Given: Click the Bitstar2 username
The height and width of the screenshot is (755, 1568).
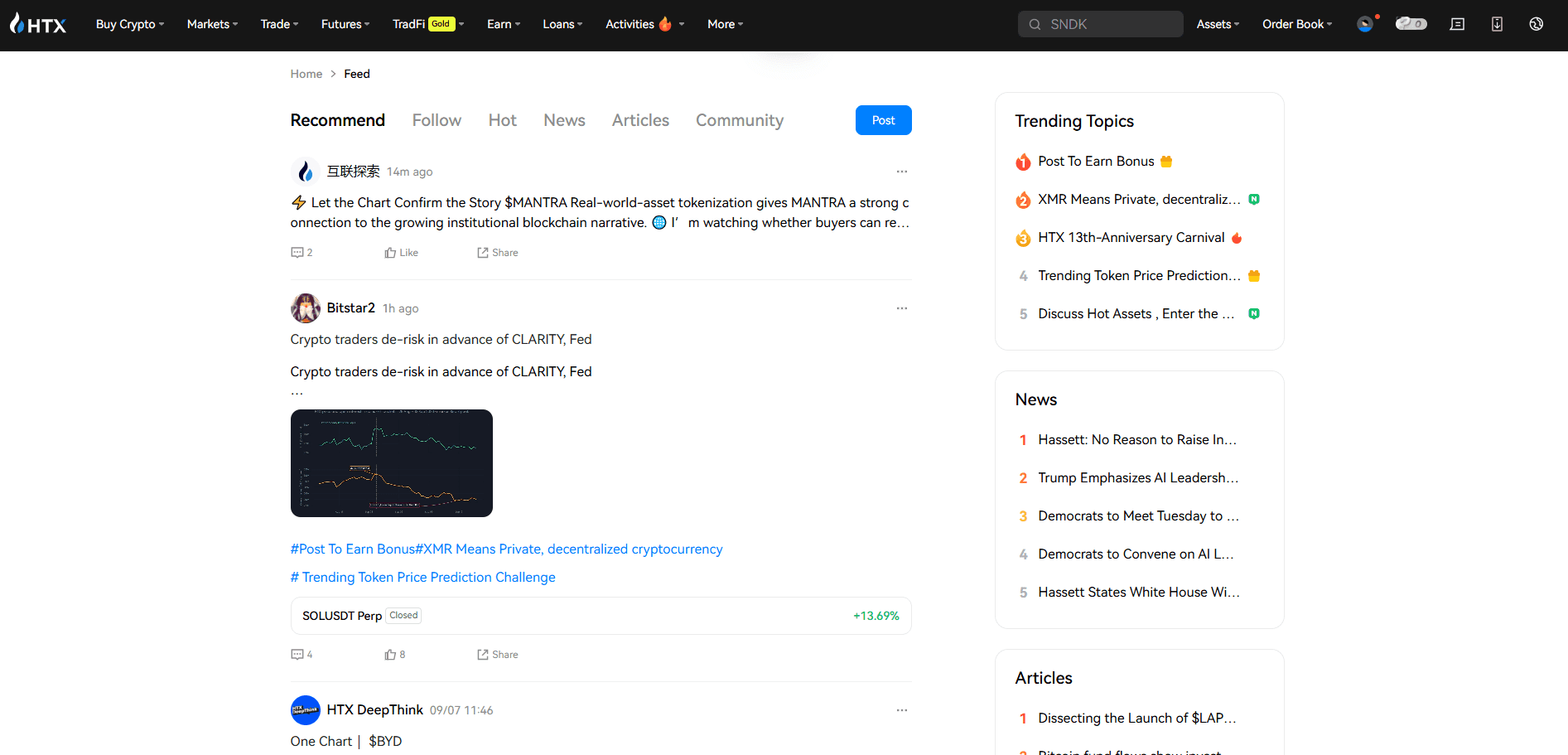Looking at the screenshot, I should pyautogui.click(x=350, y=308).
